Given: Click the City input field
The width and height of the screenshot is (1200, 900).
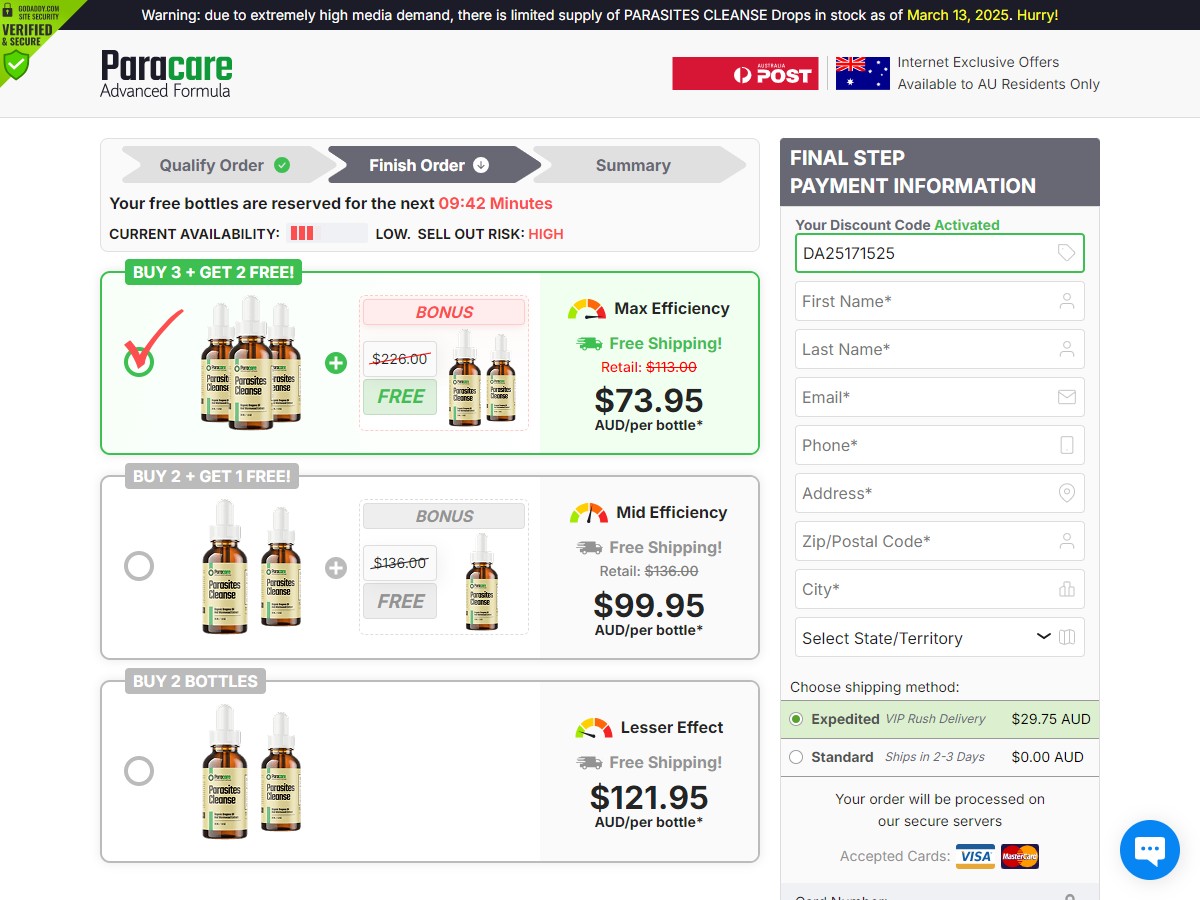Looking at the screenshot, I should click(940, 589).
